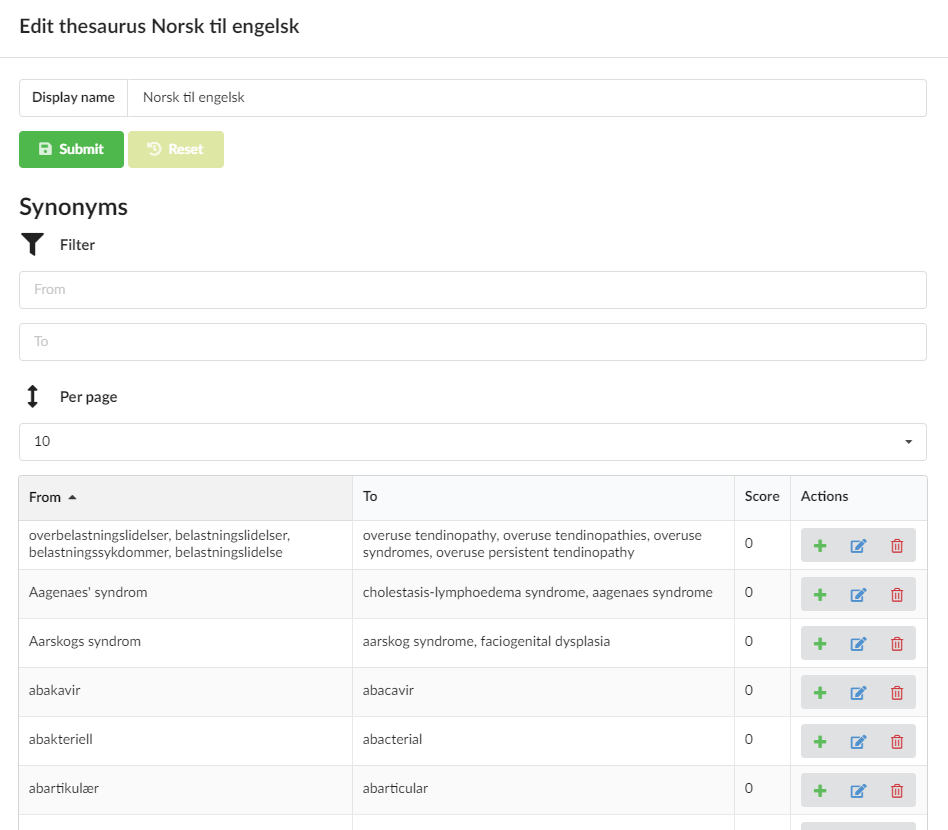Edit the Aarskogs syndrom row
The image size is (948, 830).
click(859, 644)
